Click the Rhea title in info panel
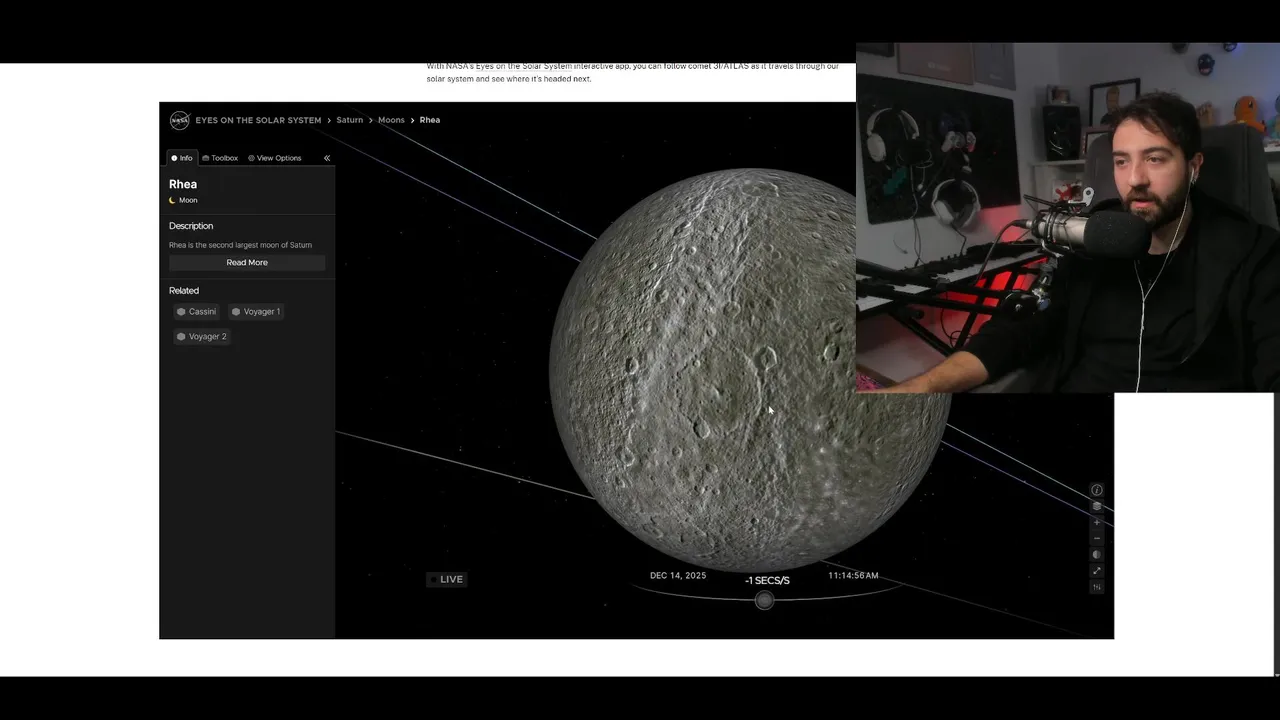1280x720 pixels. (x=183, y=184)
